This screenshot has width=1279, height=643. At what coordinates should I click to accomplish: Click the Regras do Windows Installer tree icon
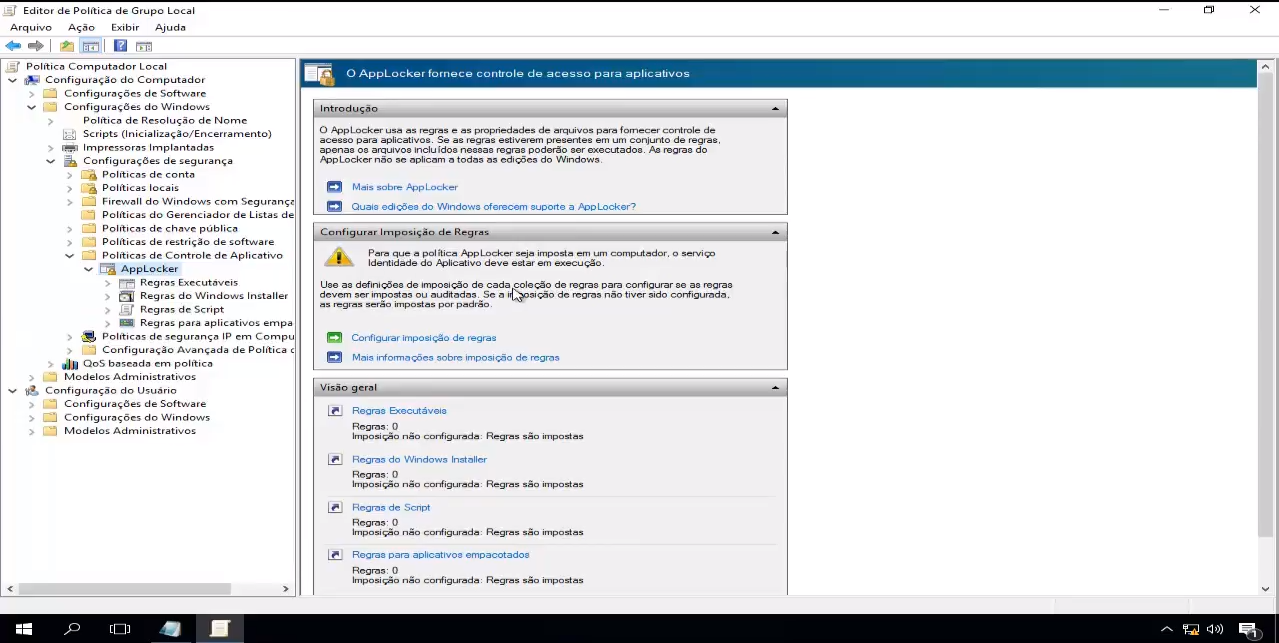127,296
